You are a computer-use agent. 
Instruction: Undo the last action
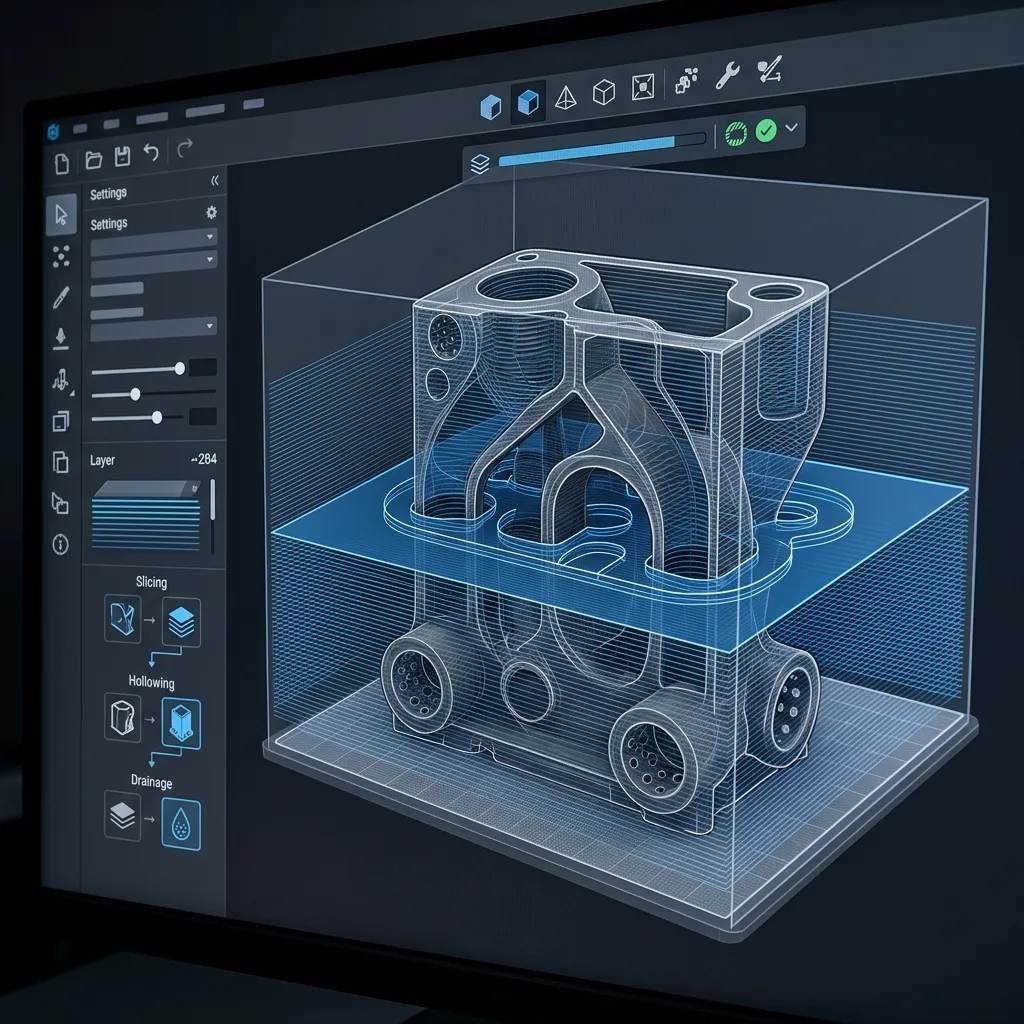[x=151, y=153]
